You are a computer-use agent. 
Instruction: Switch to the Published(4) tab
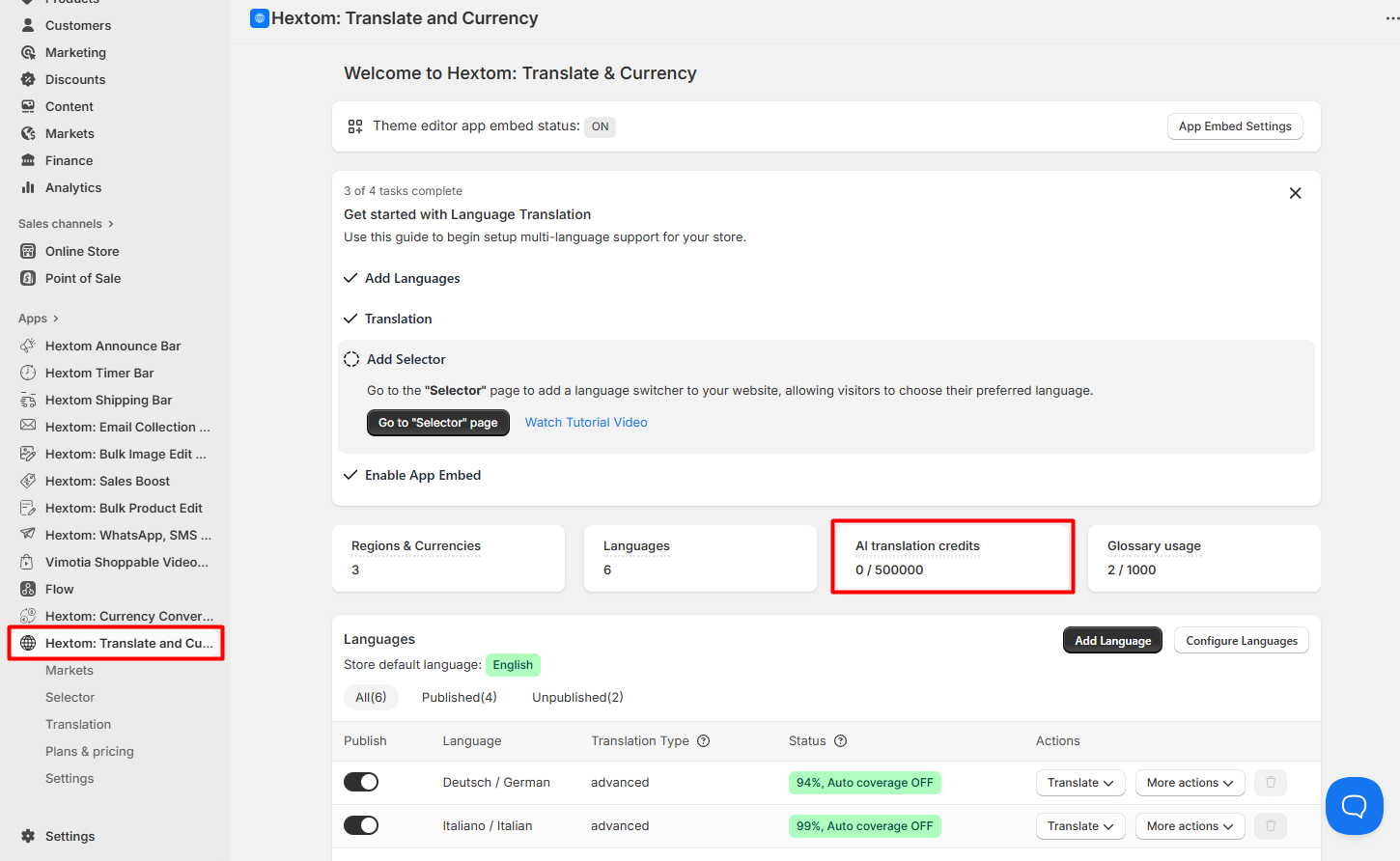[x=459, y=697]
